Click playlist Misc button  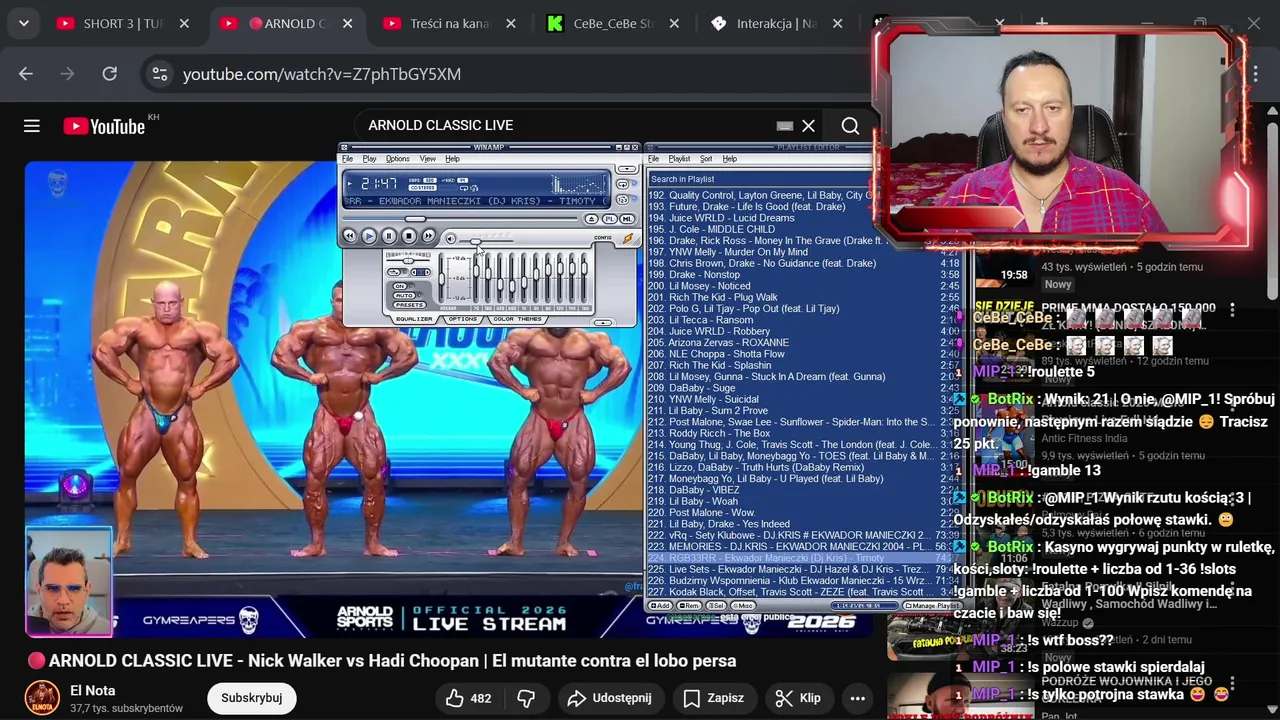743,605
